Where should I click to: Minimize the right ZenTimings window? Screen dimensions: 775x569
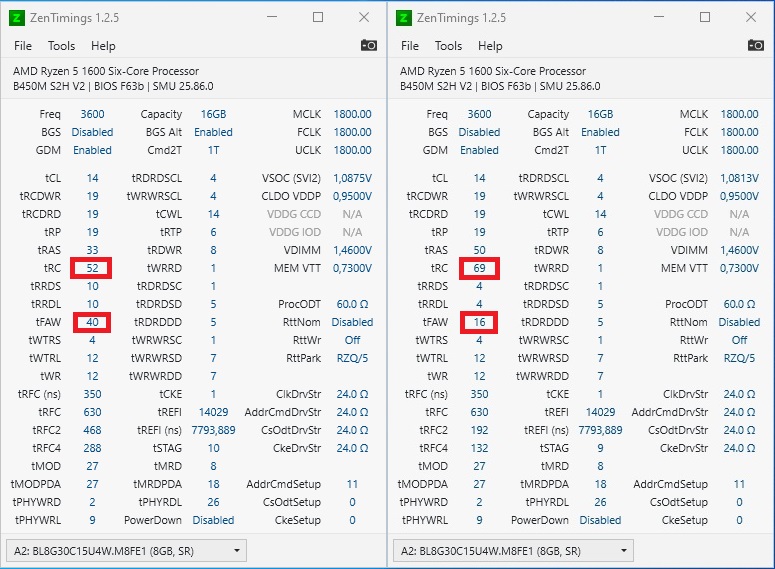tap(659, 17)
